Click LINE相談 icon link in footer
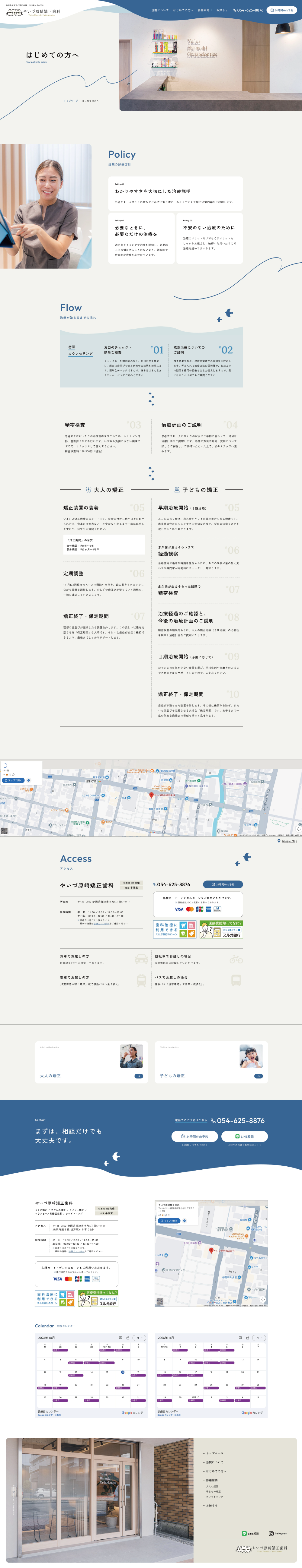 pyautogui.click(x=251, y=1533)
